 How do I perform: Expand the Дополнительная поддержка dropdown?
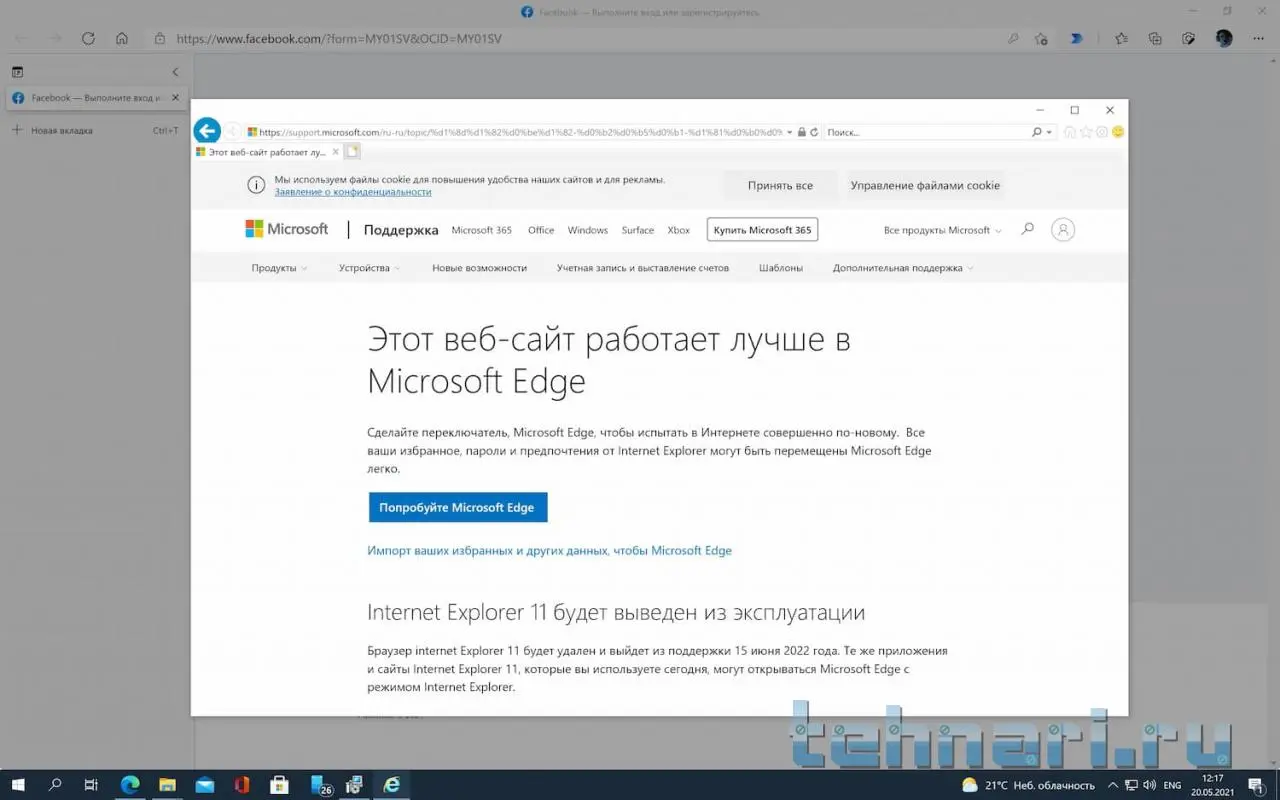click(903, 268)
